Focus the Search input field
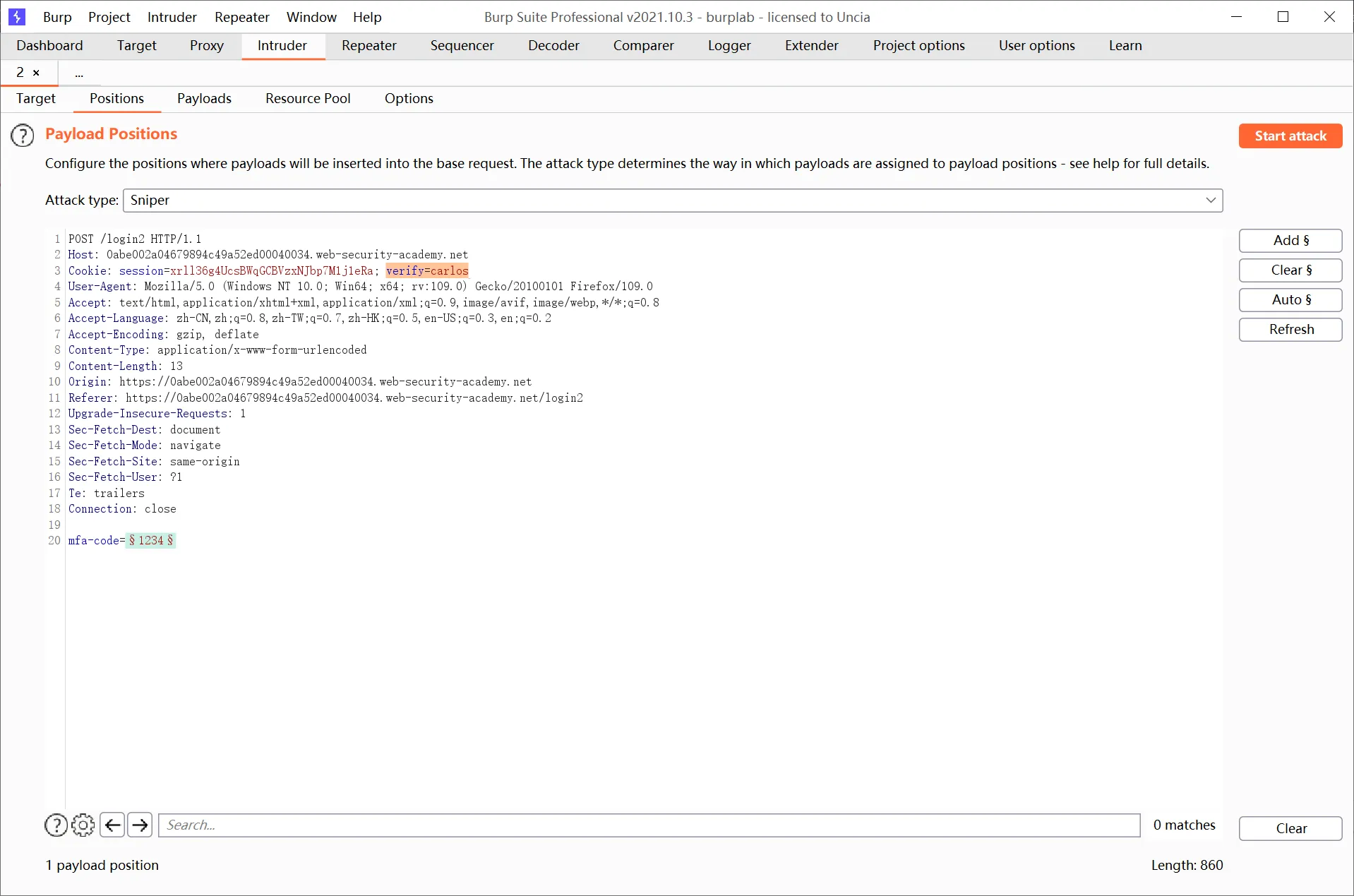The image size is (1354, 896). point(649,825)
